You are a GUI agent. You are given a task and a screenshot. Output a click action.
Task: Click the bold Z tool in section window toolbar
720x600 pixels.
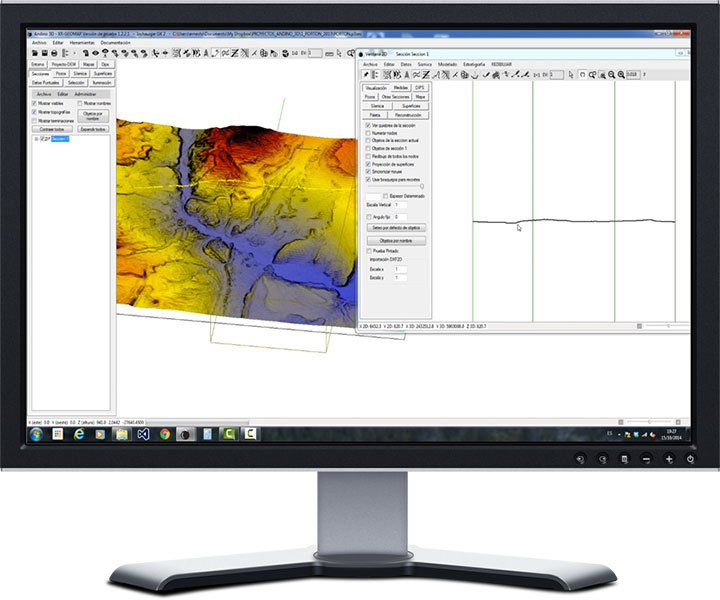pos(426,75)
